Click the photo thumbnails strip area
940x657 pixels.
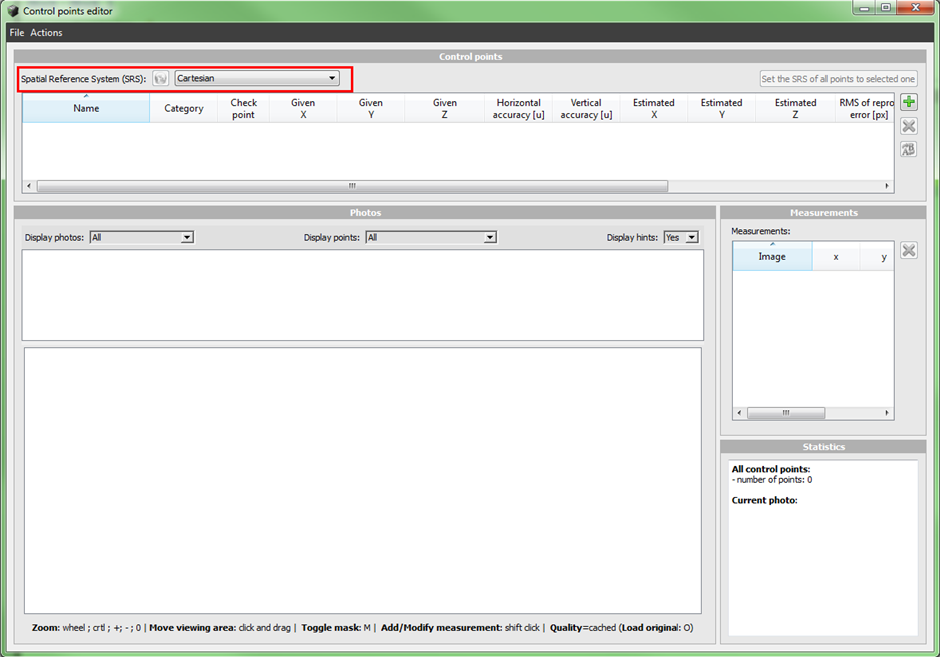(x=363, y=295)
